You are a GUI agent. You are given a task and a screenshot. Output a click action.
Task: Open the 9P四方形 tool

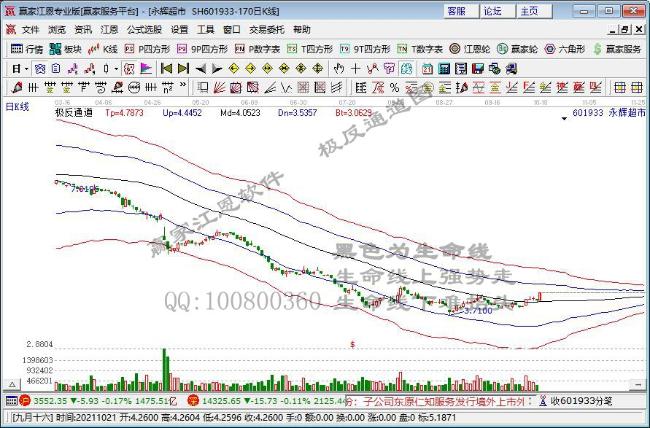coord(202,49)
